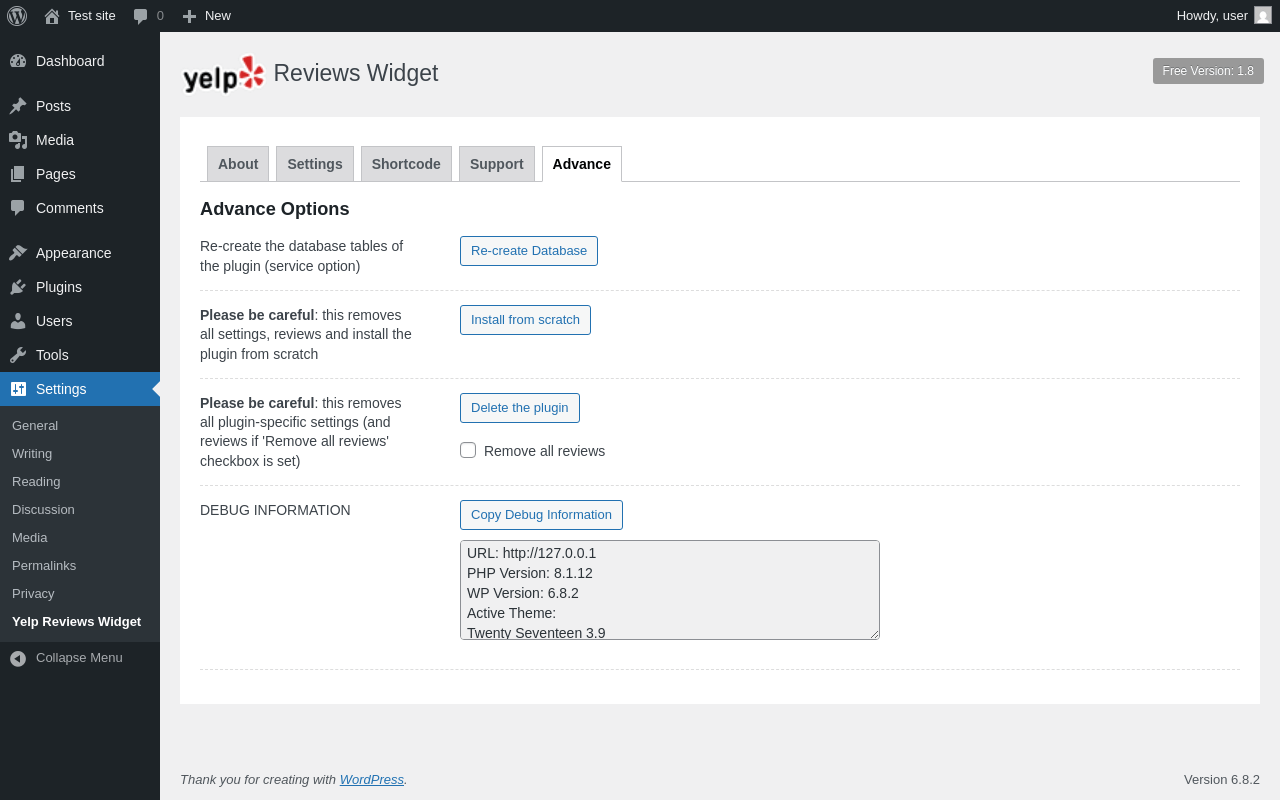Click the Free Version: 1.8 badge
This screenshot has height=800, width=1280.
pos(1208,71)
